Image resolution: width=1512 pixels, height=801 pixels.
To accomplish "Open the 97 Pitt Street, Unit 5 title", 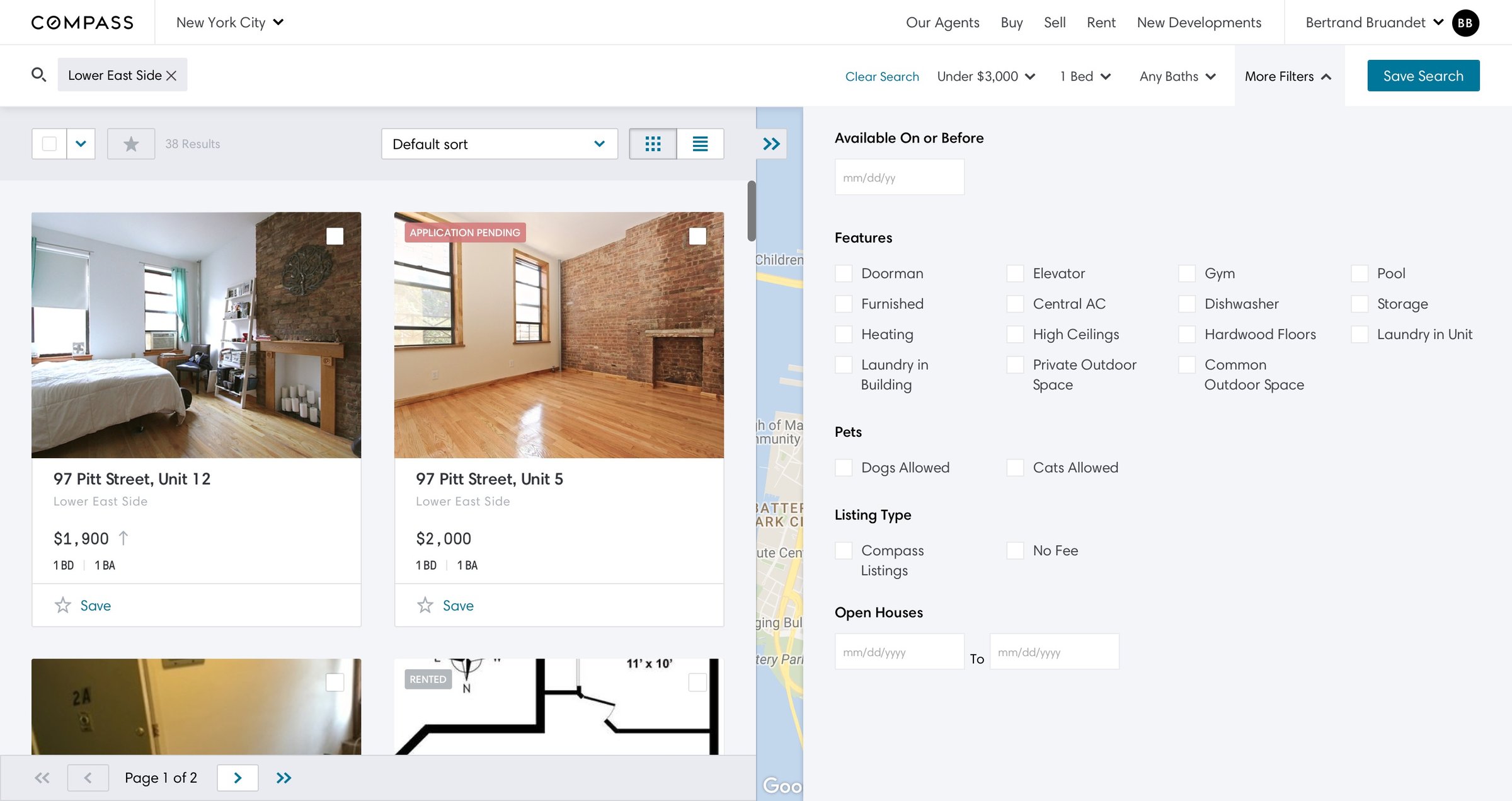I will tap(490, 479).
